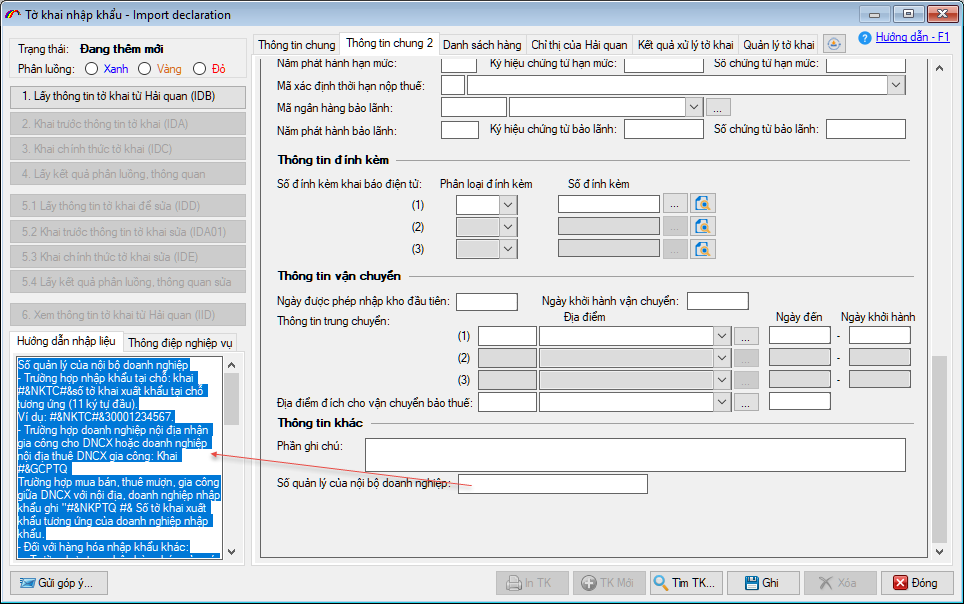Save the declaration with Ghi button
Viewport: 964px width, 604px height.
click(762, 582)
